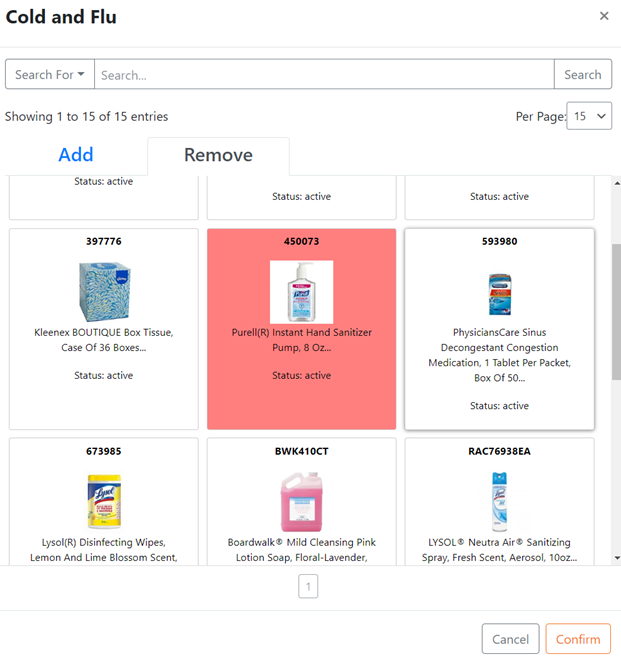Click the scroll up arrow in product list
The width and height of the screenshot is (621, 660).
pos(617,183)
